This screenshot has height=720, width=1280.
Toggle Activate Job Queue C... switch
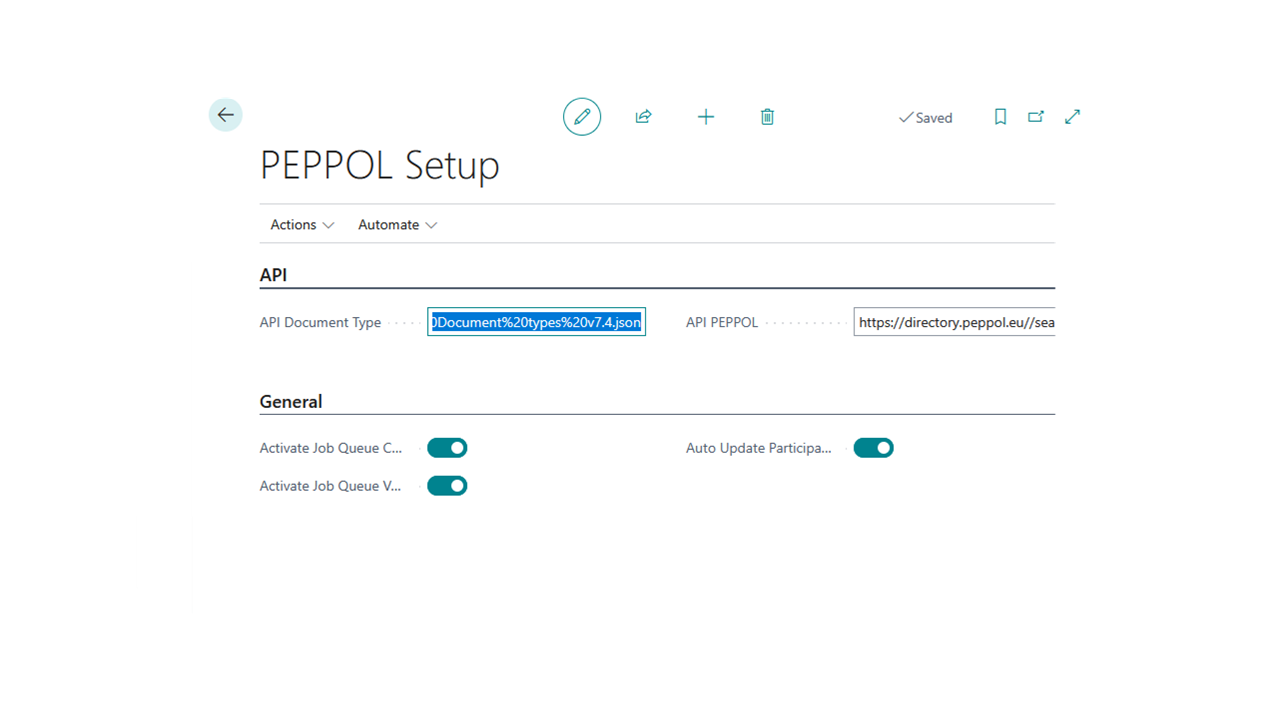click(x=447, y=448)
